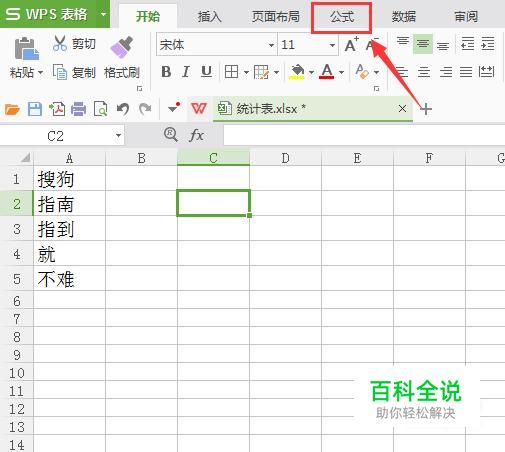Screen dimensions: 505x452
Task: Click the Paste clipboard icon
Action: (x=26, y=49)
